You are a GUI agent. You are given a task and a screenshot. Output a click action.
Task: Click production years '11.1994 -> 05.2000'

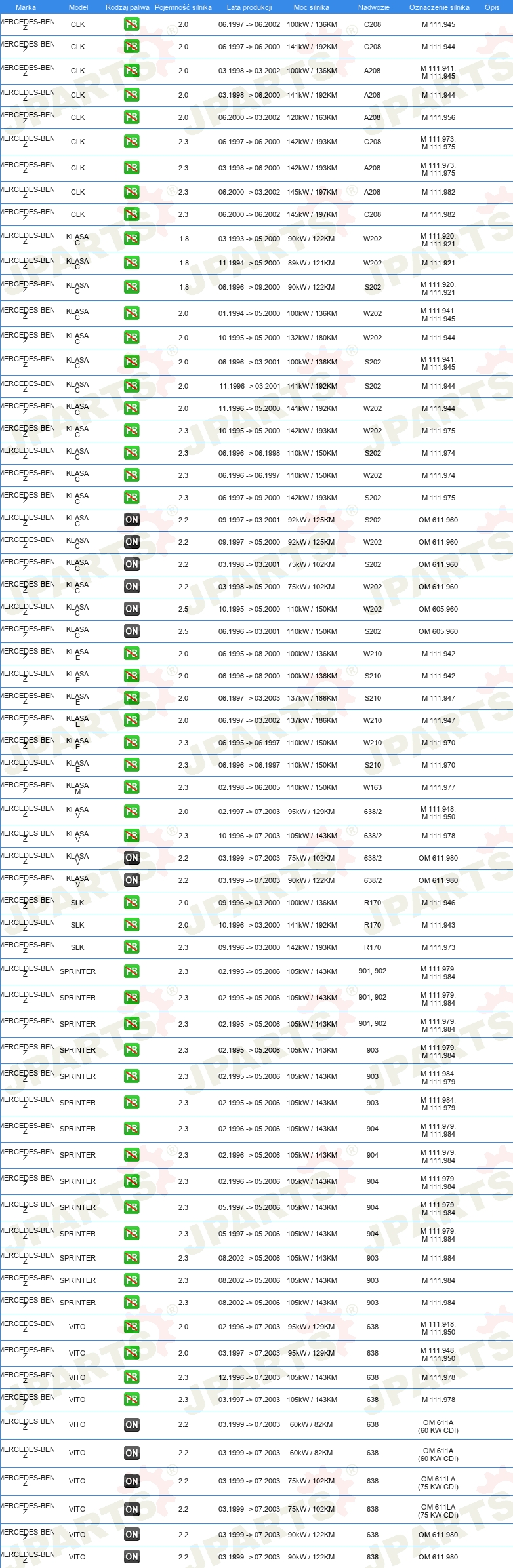point(249,263)
